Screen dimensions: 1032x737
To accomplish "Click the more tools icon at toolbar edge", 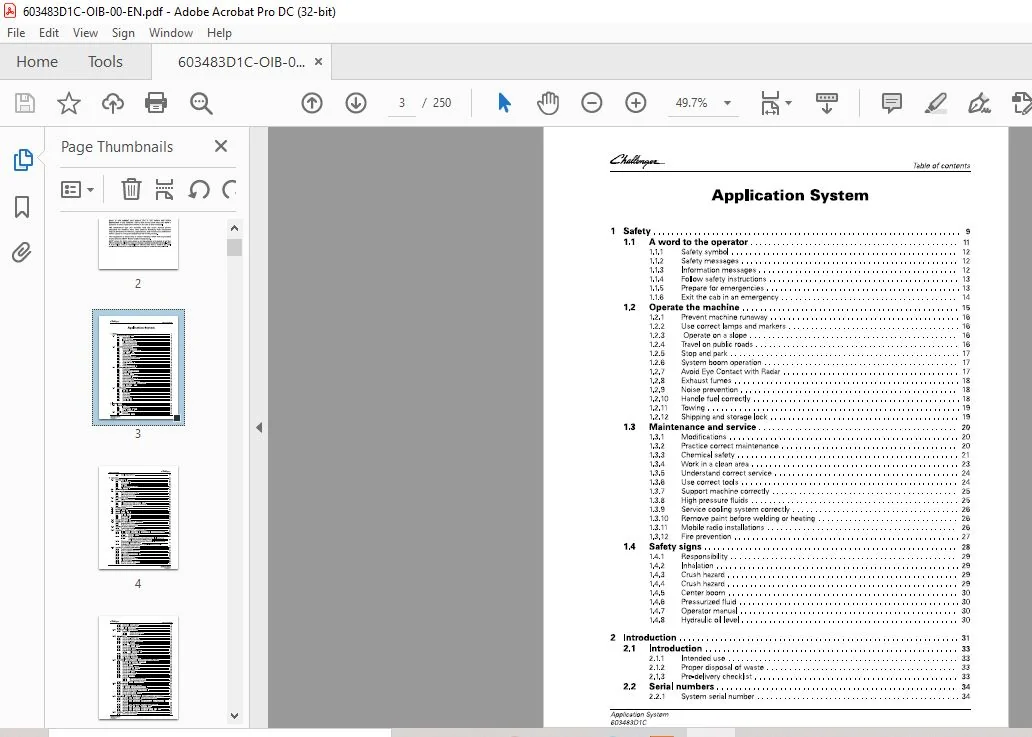I will (x=1021, y=103).
